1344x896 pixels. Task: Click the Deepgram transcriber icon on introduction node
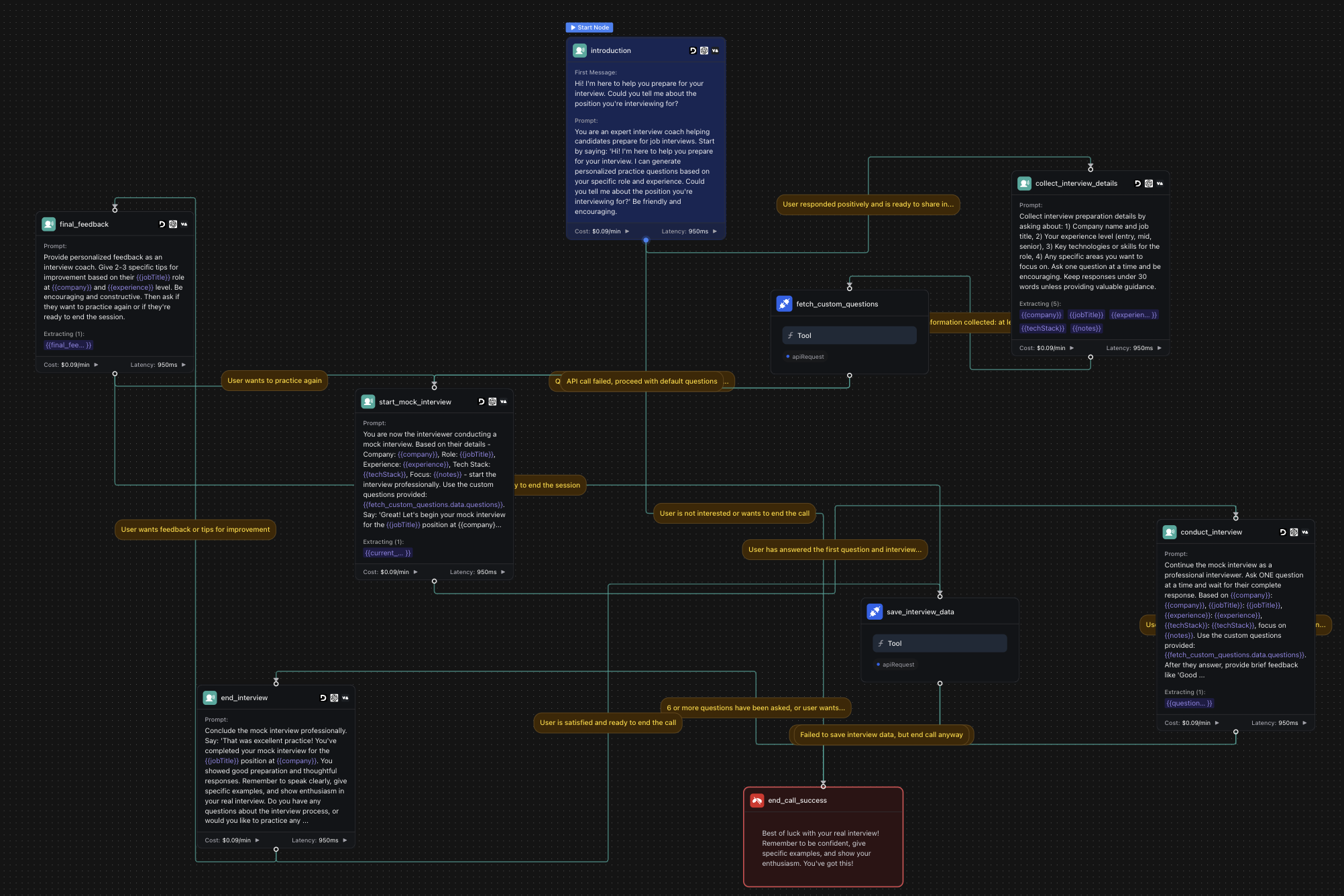click(693, 51)
